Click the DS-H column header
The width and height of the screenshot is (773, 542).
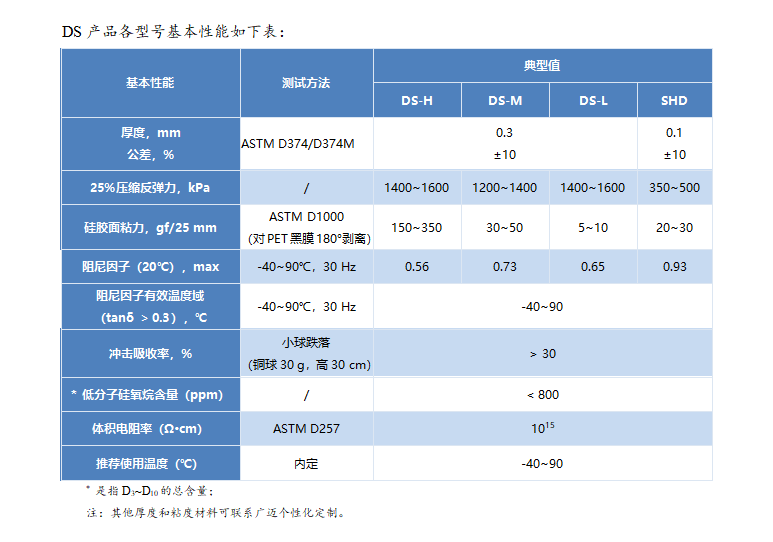click(417, 100)
